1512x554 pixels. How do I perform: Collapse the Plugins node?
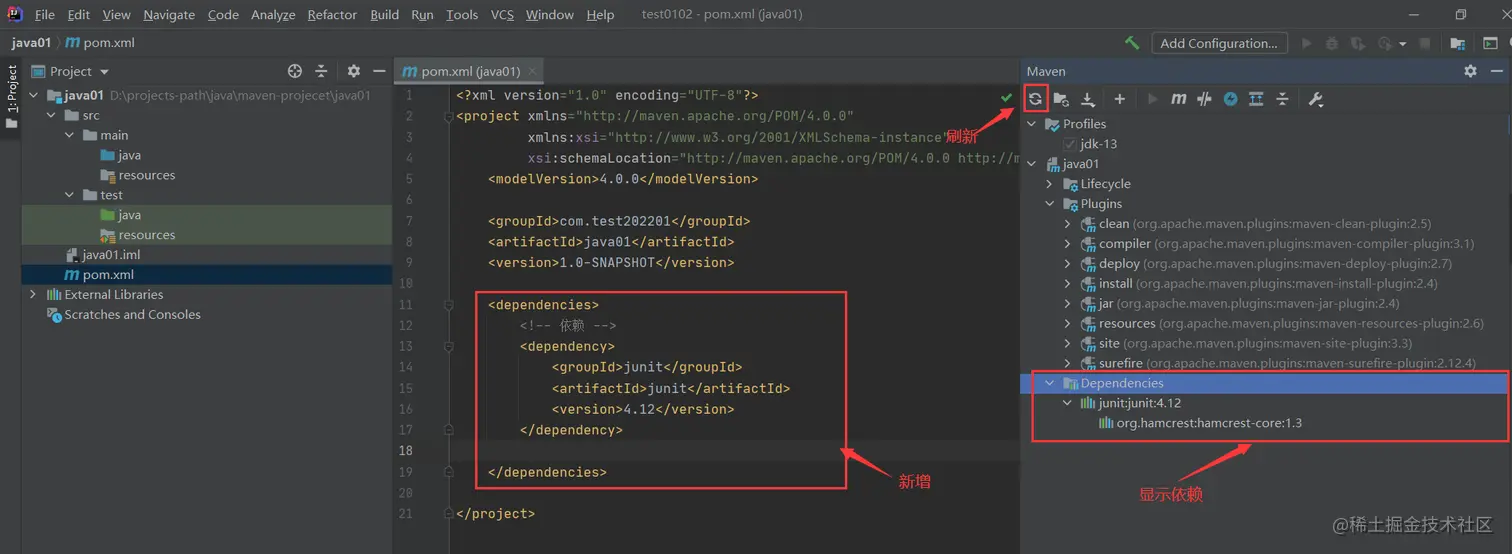[1050, 204]
